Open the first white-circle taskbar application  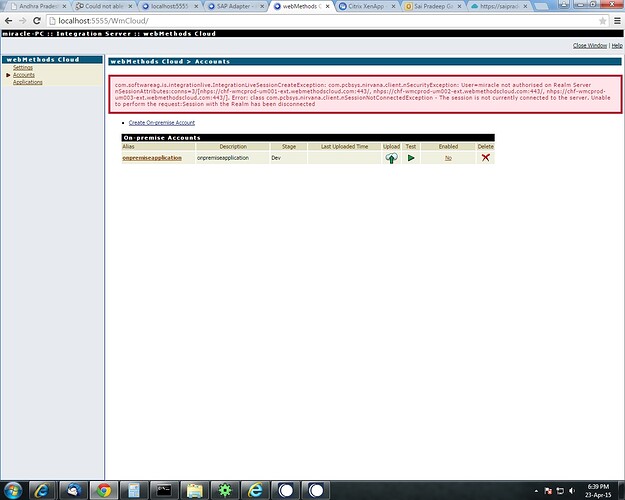tap(285, 490)
